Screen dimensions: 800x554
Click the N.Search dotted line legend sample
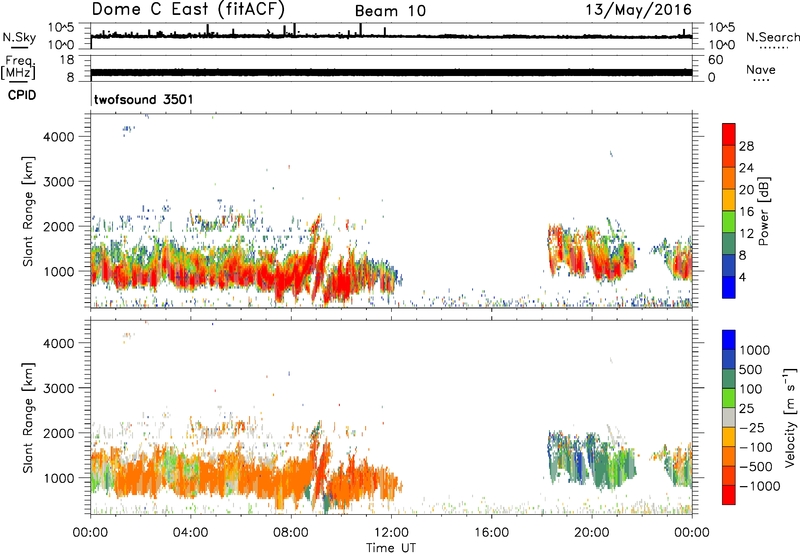click(x=773, y=48)
